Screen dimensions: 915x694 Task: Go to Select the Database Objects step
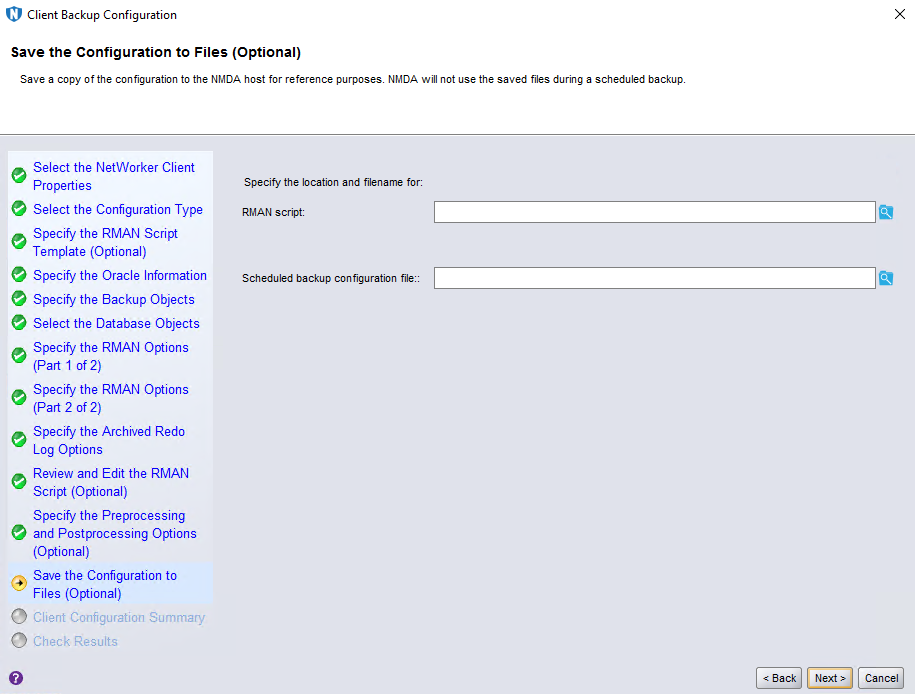point(116,324)
